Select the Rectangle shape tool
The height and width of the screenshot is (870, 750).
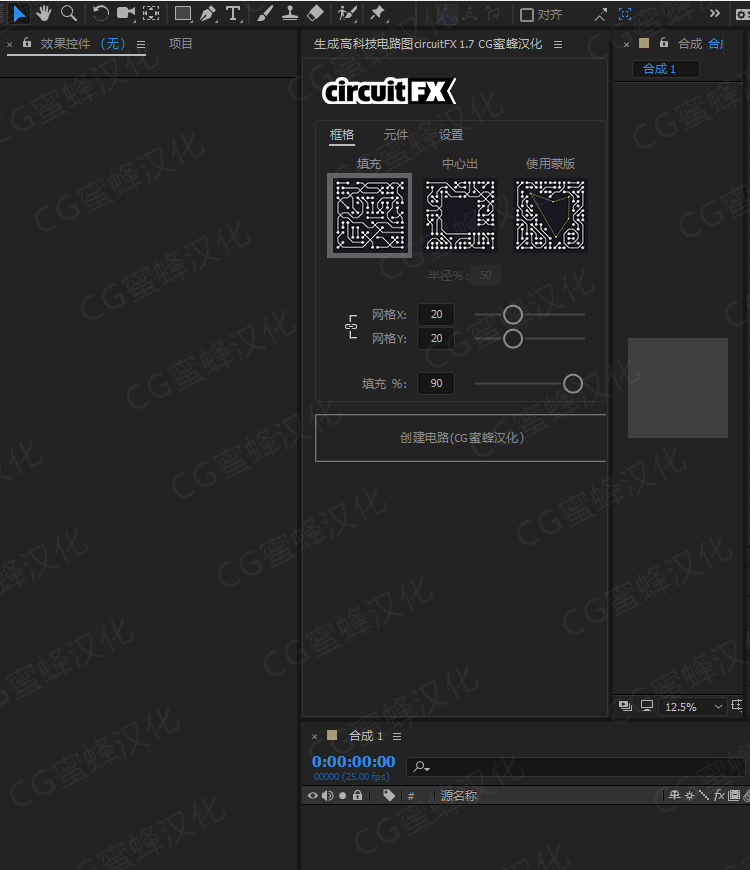click(183, 14)
